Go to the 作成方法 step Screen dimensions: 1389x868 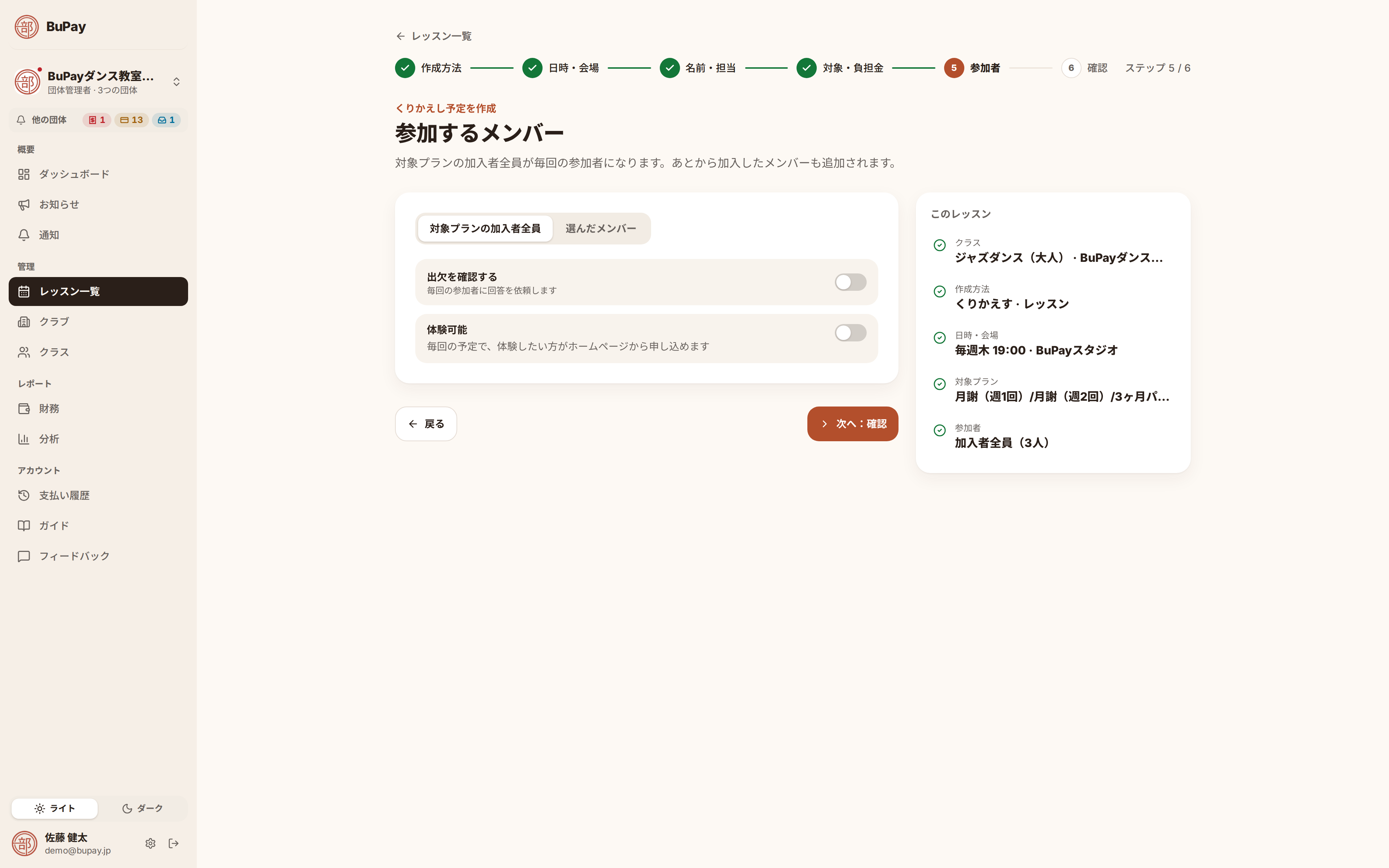click(428, 68)
